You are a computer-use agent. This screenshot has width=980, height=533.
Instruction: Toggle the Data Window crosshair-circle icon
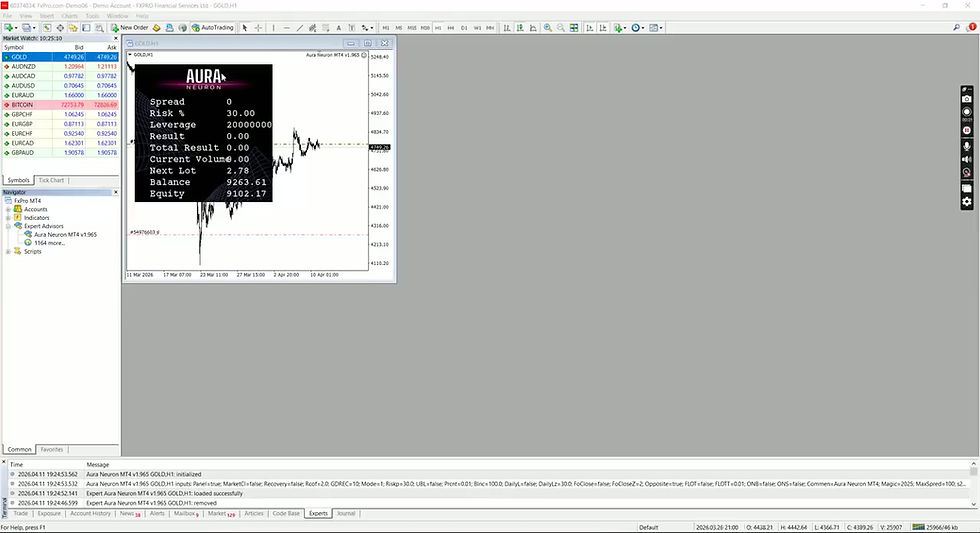coord(60,27)
